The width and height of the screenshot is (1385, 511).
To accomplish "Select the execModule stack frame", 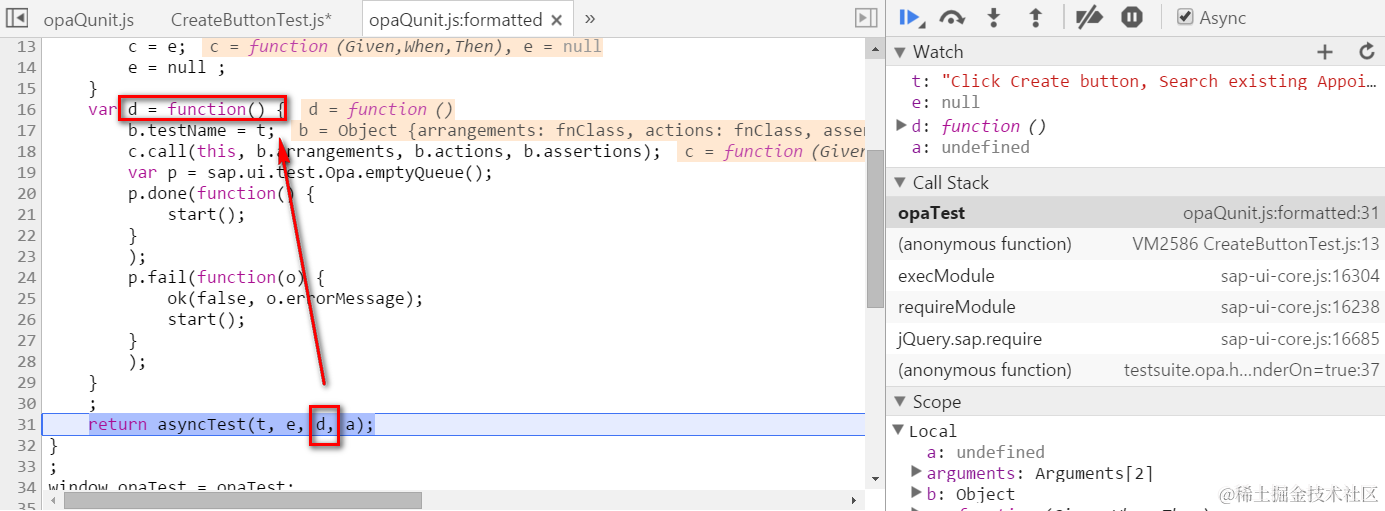I will coord(1135,276).
